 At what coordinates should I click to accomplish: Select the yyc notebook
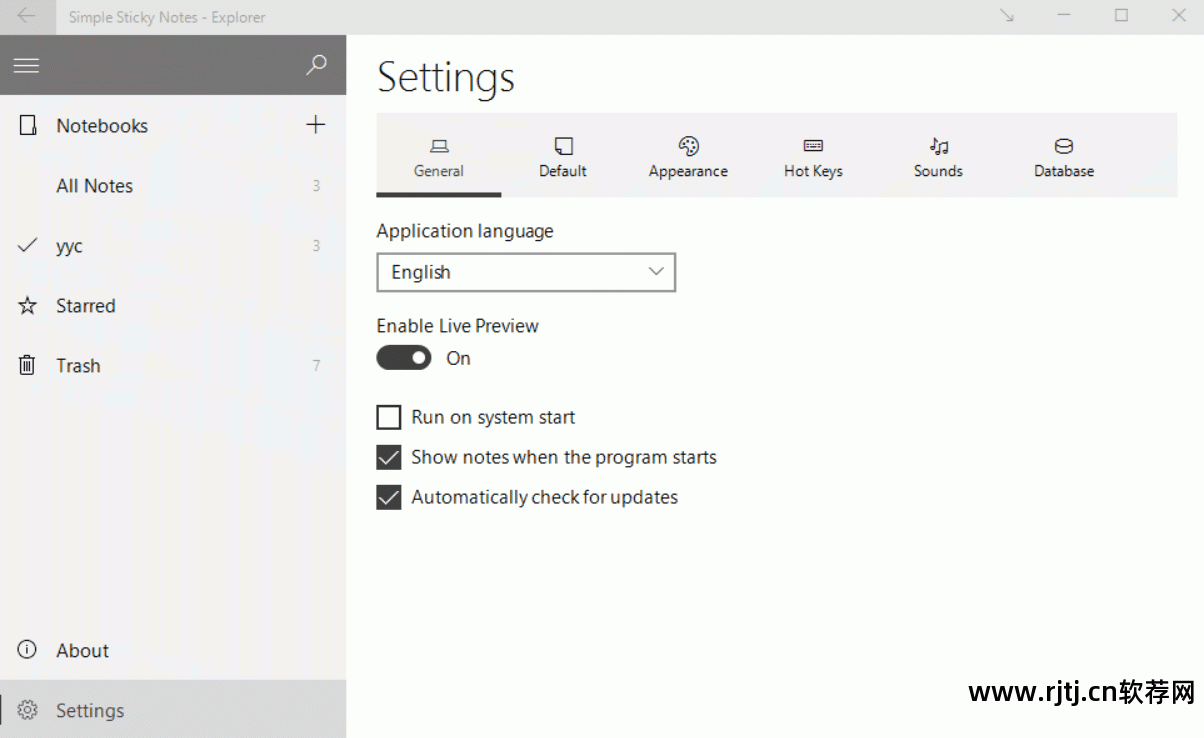click(173, 246)
